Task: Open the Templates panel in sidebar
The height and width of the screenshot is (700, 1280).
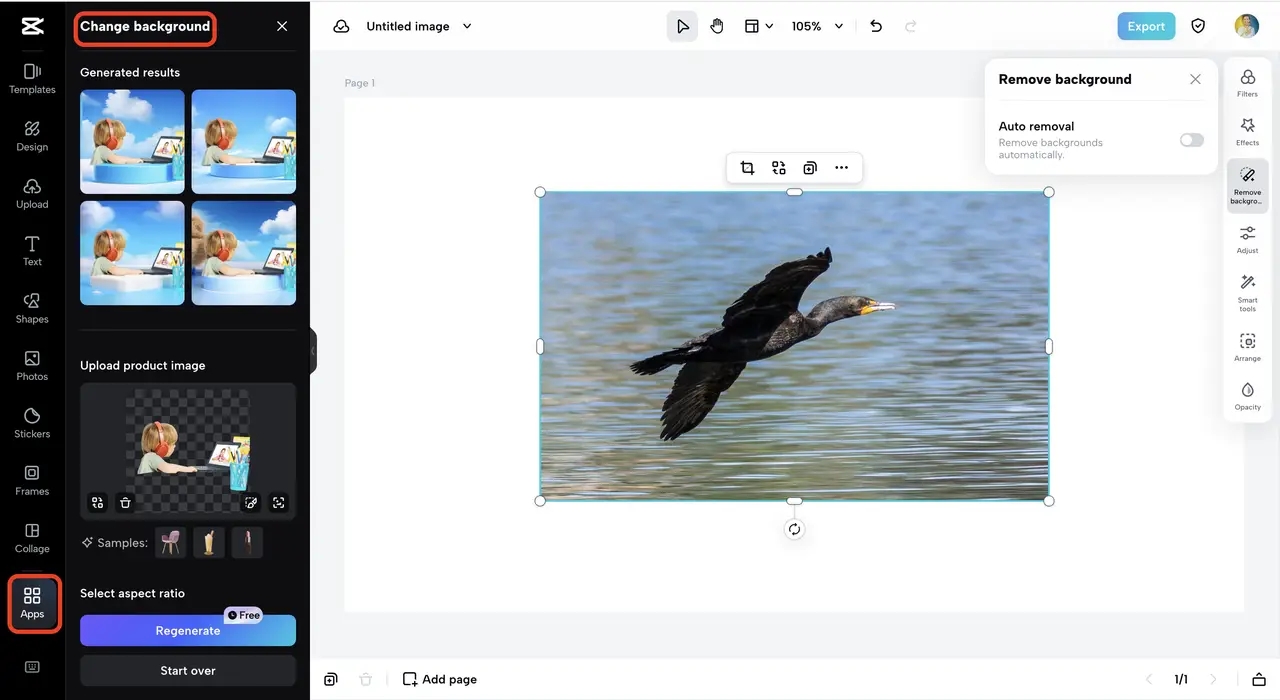Action: point(32,78)
